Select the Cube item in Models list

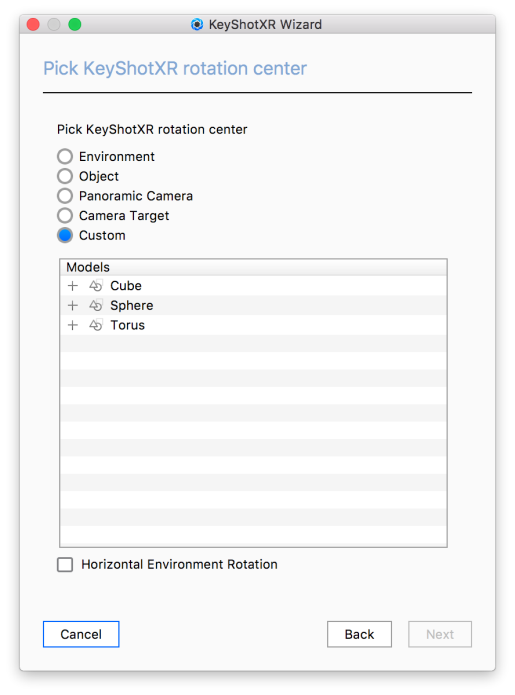coord(126,286)
